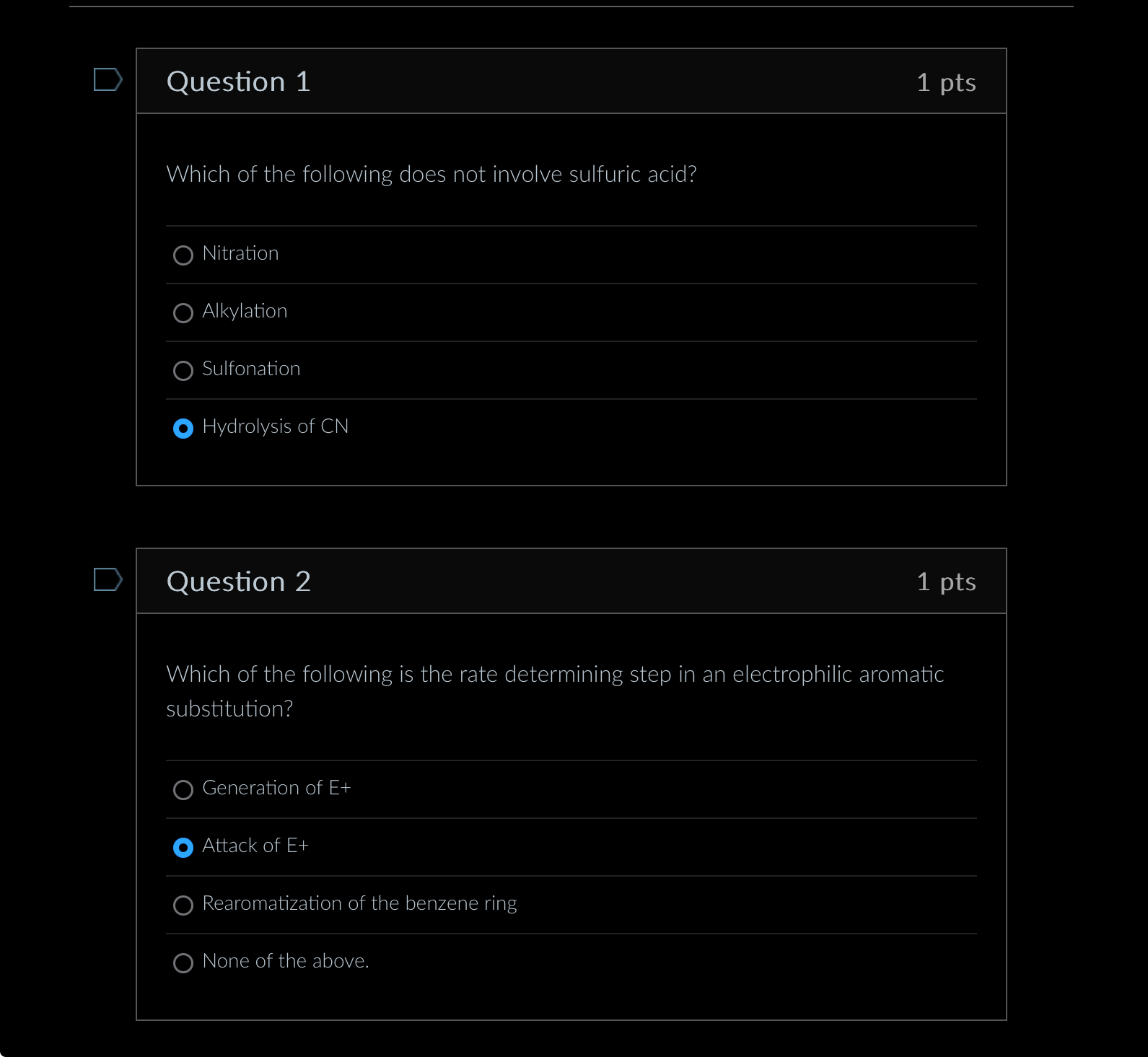The width and height of the screenshot is (1148, 1057).
Task: Click the Nitration answer label text
Action: coord(240,253)
